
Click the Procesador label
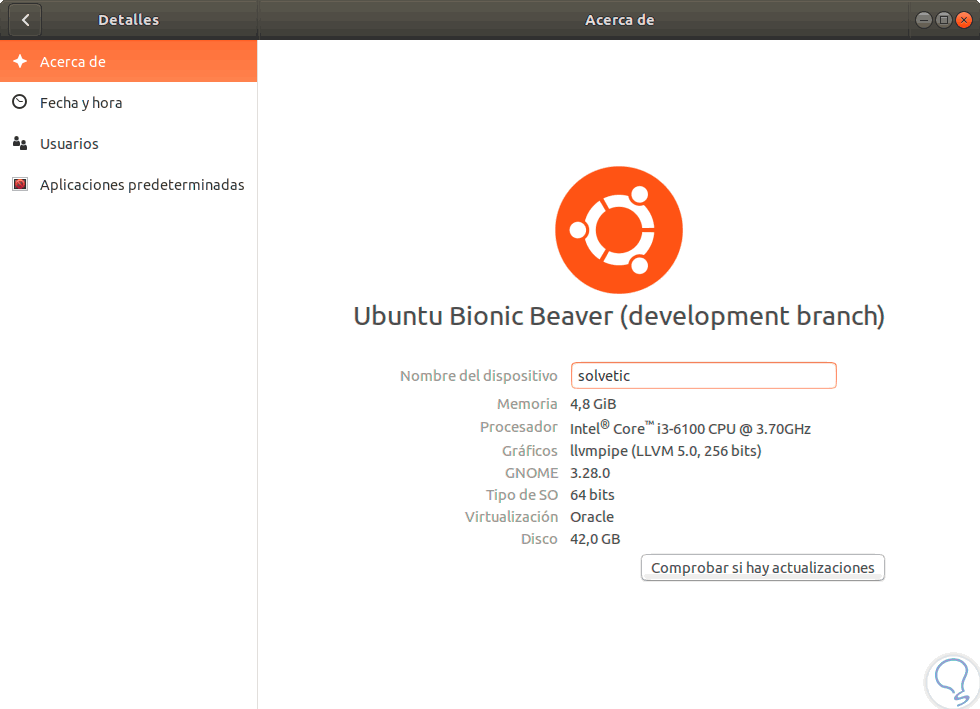pos(519,427)
